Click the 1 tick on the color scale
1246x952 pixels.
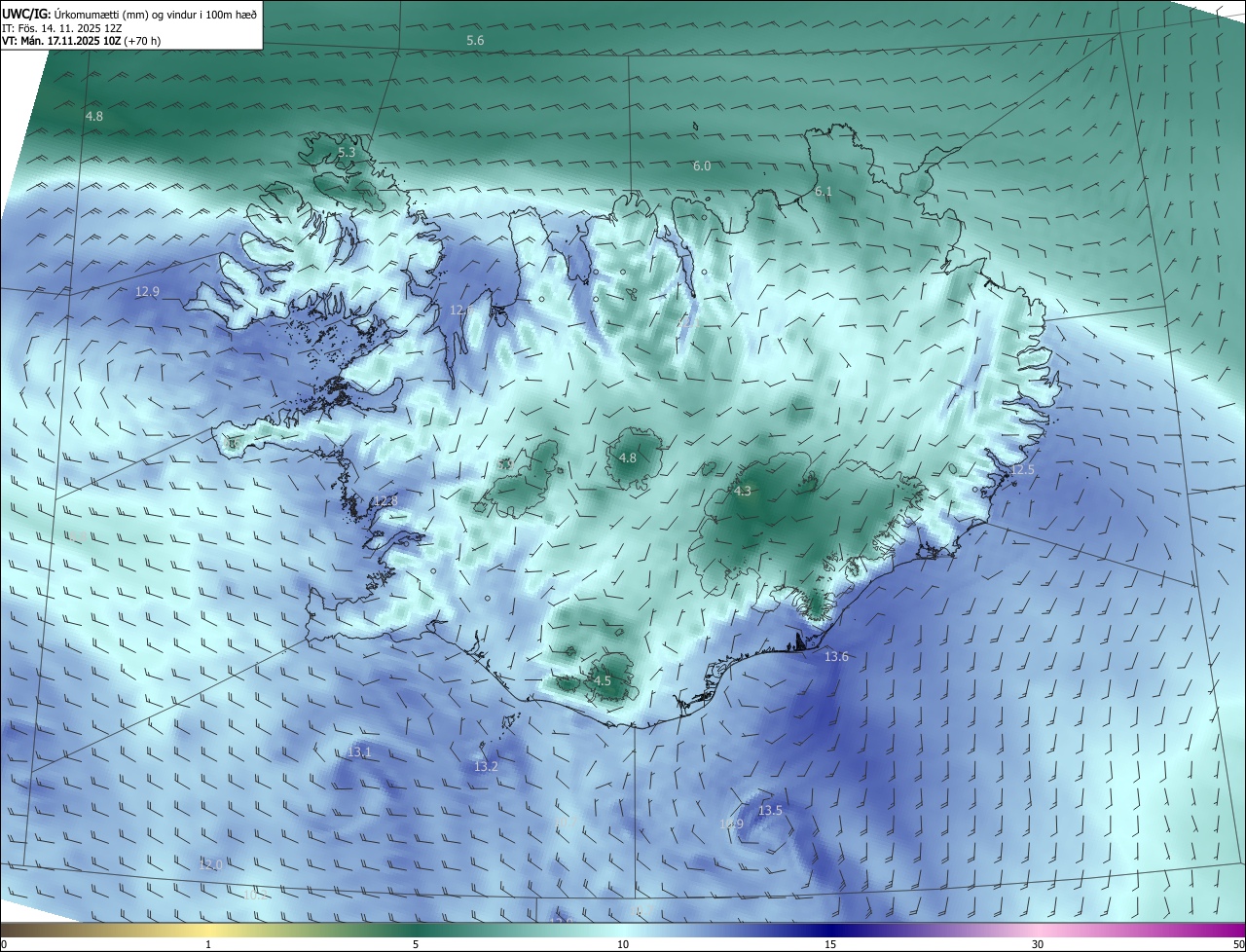(208, 944)
